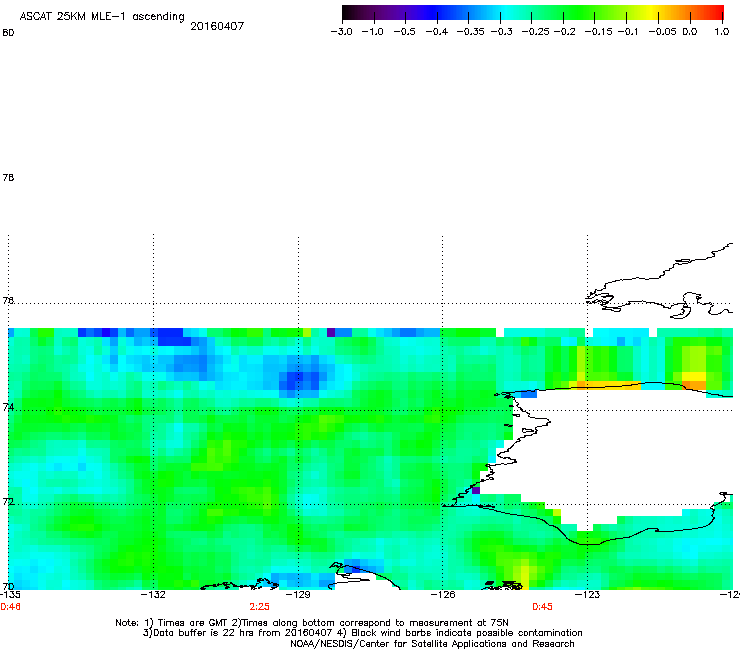Click the '-0.25' colorbar label
This screenshot has height=650, width=740.
535,32
